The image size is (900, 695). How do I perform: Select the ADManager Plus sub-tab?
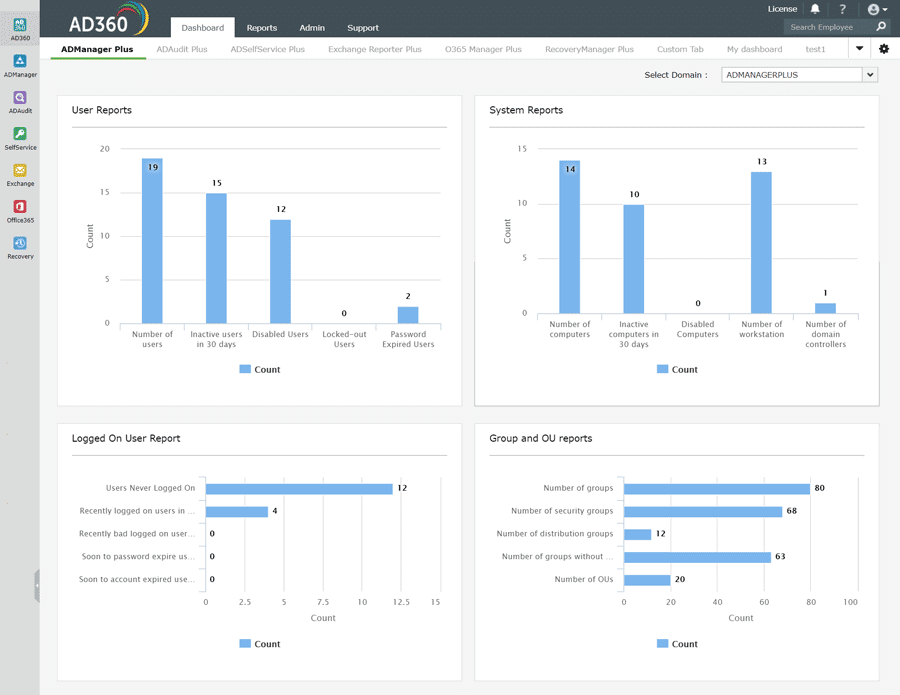(97, 49)
